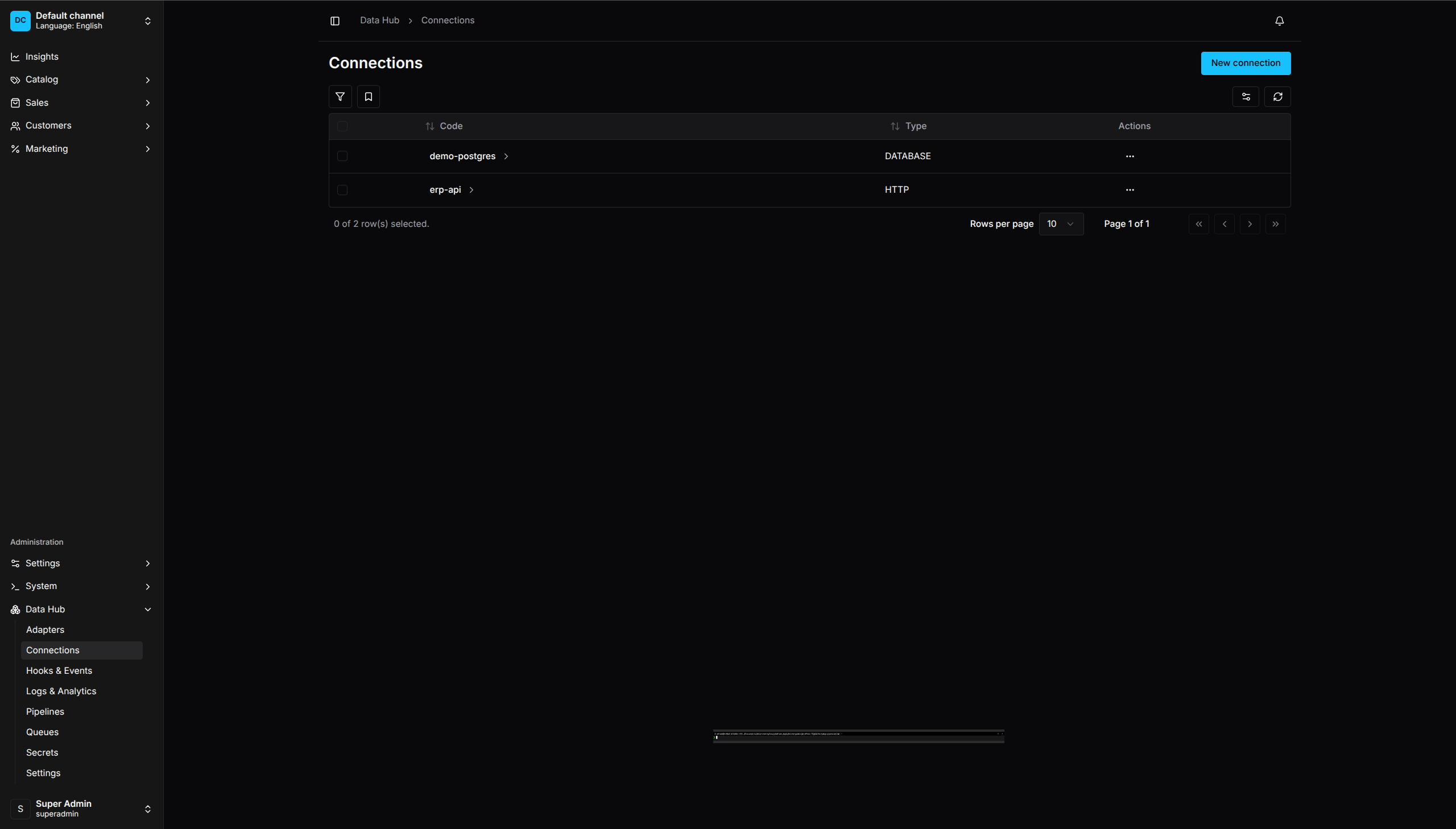Select the demo-postgres row checkbox

(x=342, y=156)
